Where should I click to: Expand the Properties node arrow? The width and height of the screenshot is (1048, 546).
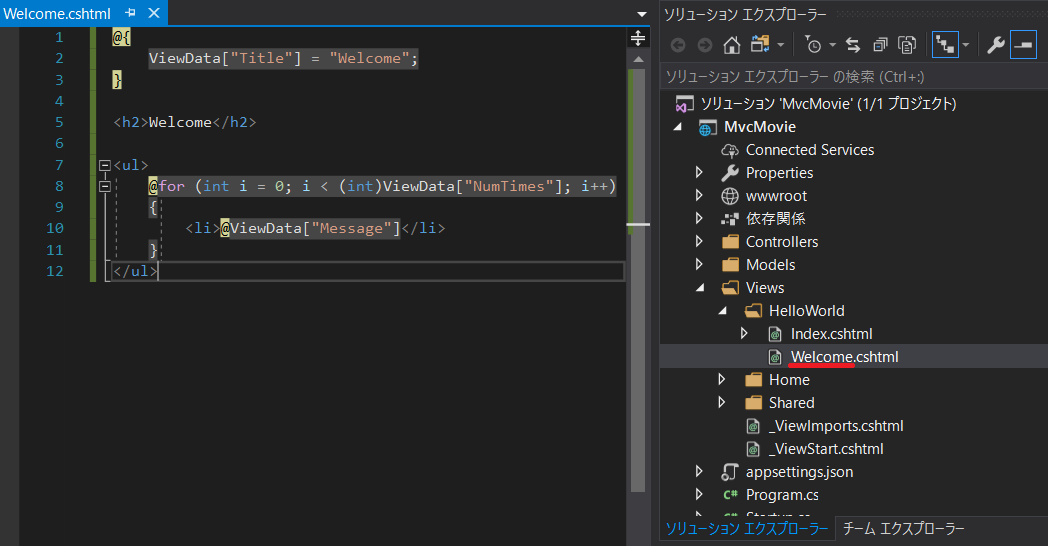700,173
